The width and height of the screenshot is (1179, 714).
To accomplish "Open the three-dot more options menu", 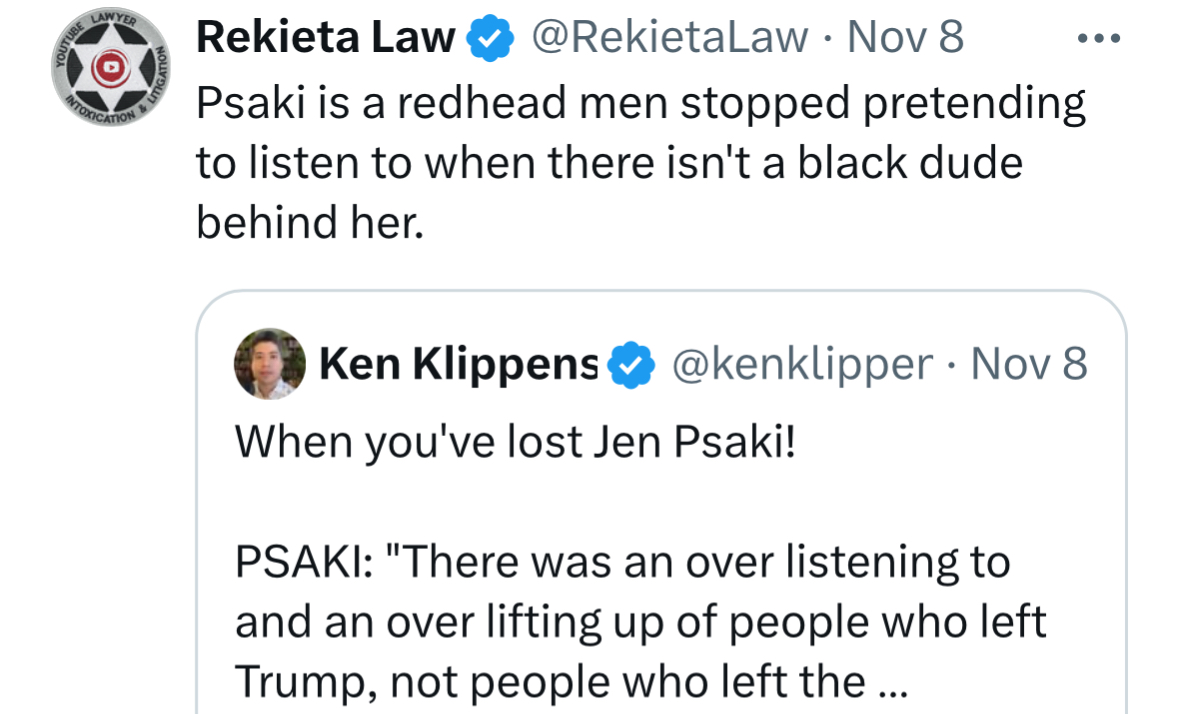I will click(1099, 38).
